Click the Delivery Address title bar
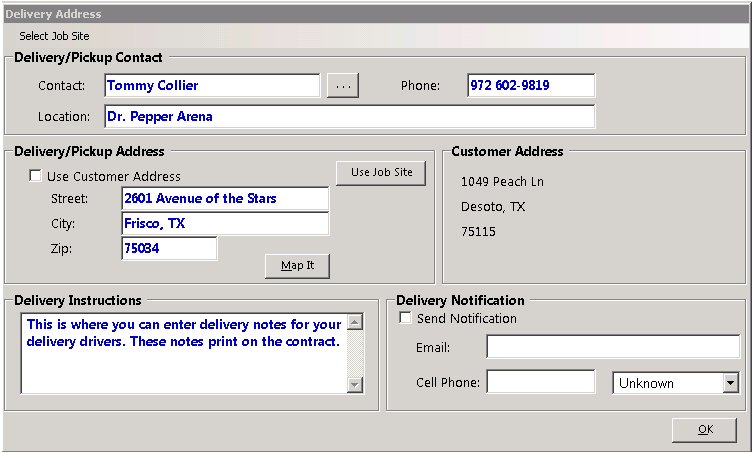Viewport: 756px width, 453px height. pos(378,14)
